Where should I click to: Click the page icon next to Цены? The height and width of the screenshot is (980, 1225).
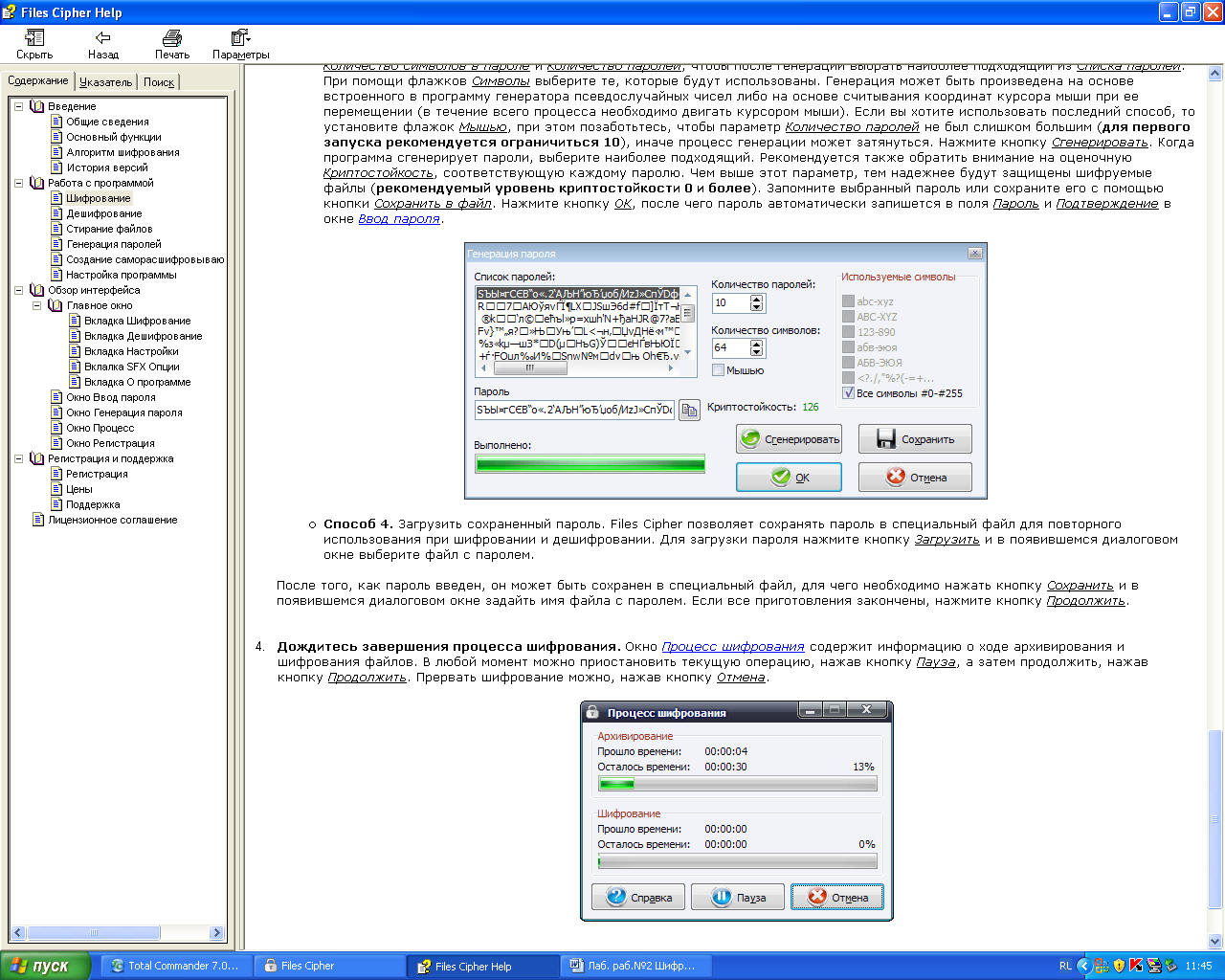(x=56, y=489)
